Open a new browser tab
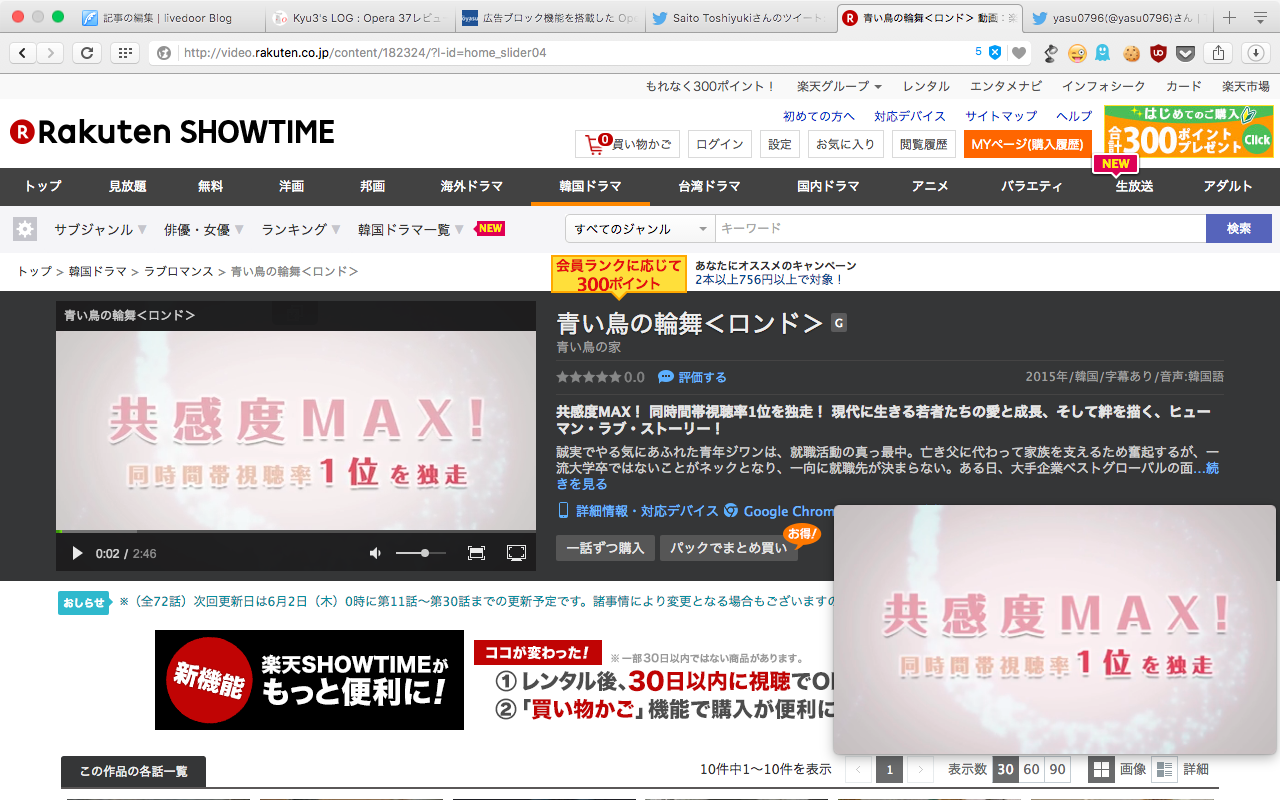Screen dimensions: 1280x800 (1230, 18)
